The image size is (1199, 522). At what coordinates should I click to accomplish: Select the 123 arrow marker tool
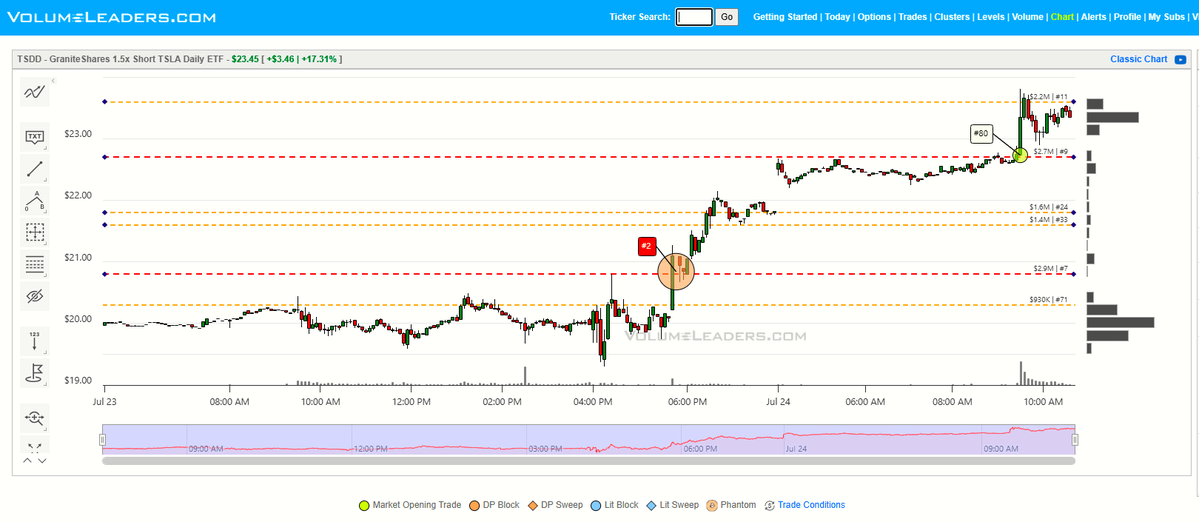coord(34,340)
